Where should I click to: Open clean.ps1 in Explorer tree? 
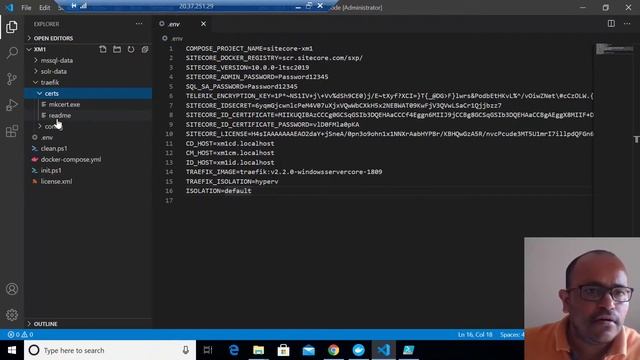[54, 148]
